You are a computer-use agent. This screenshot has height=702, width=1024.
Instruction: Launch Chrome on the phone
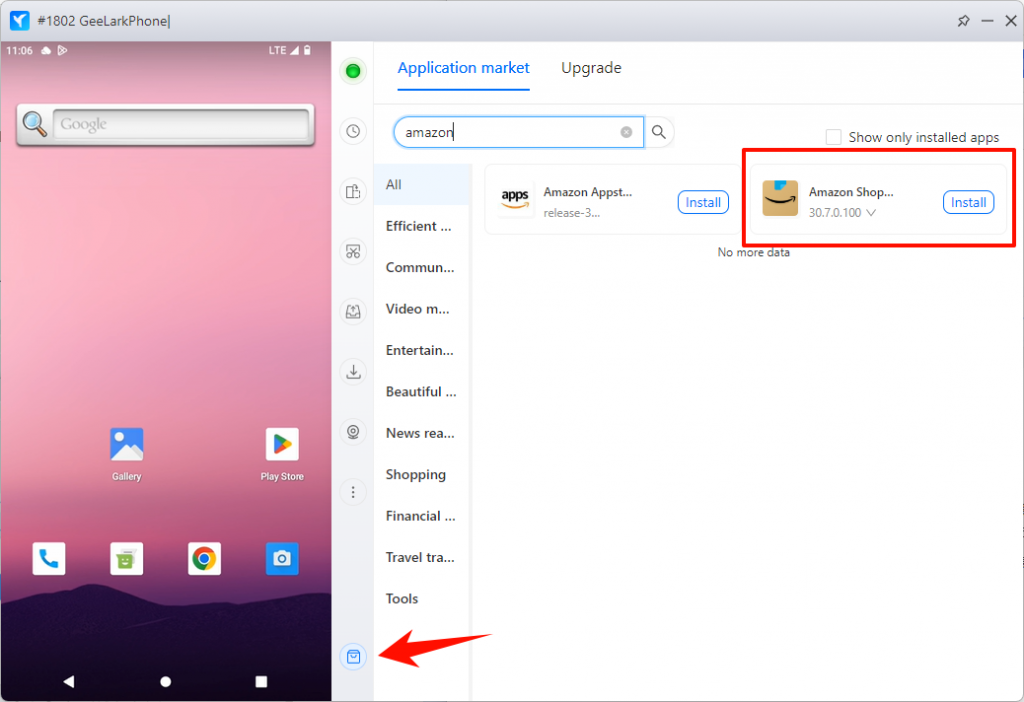(204, 558)
